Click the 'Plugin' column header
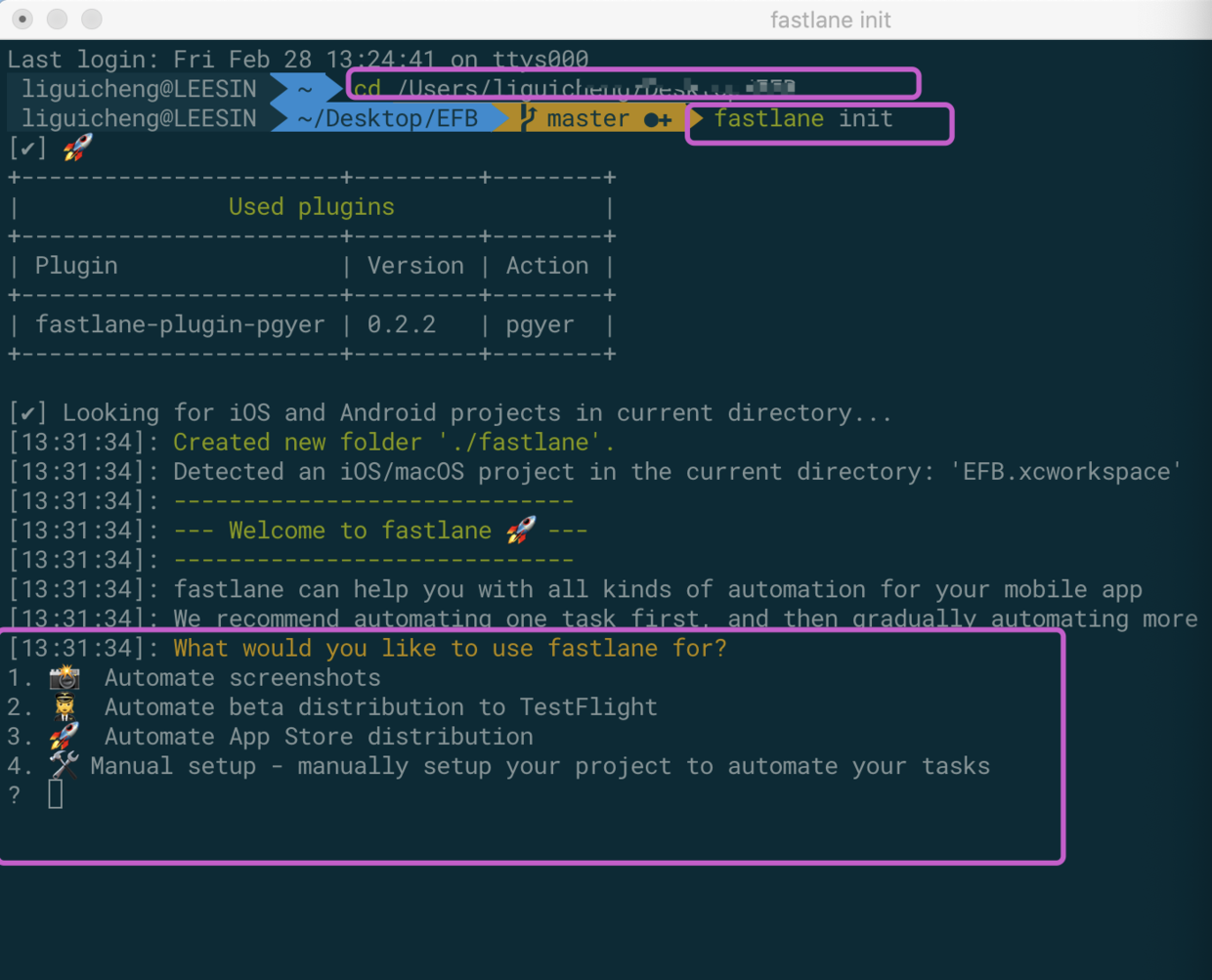The height and width of the screenshot is (980, 1212). coord(76,266)
